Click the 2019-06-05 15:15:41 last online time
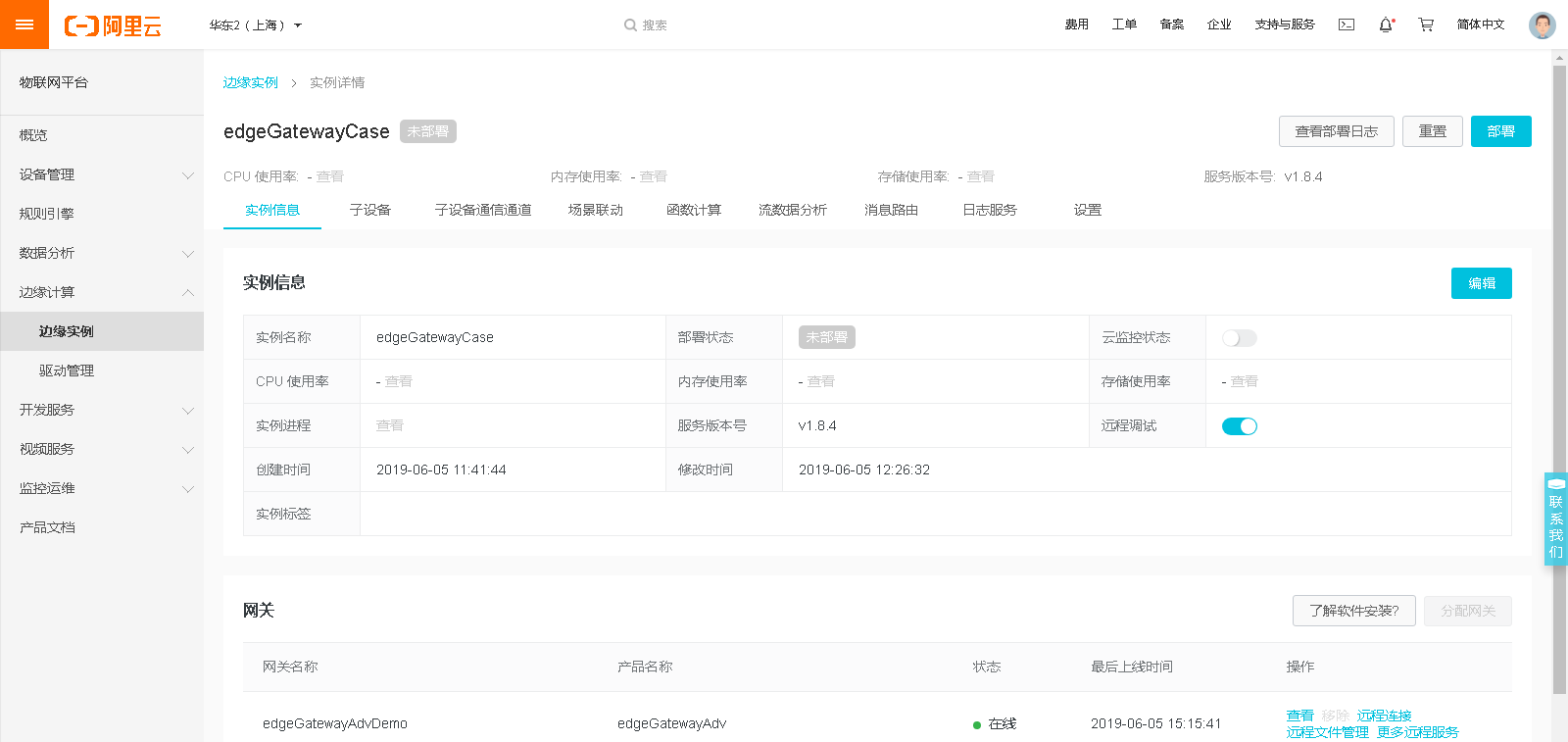The image size is (1568, 742). click(1156, 723)
